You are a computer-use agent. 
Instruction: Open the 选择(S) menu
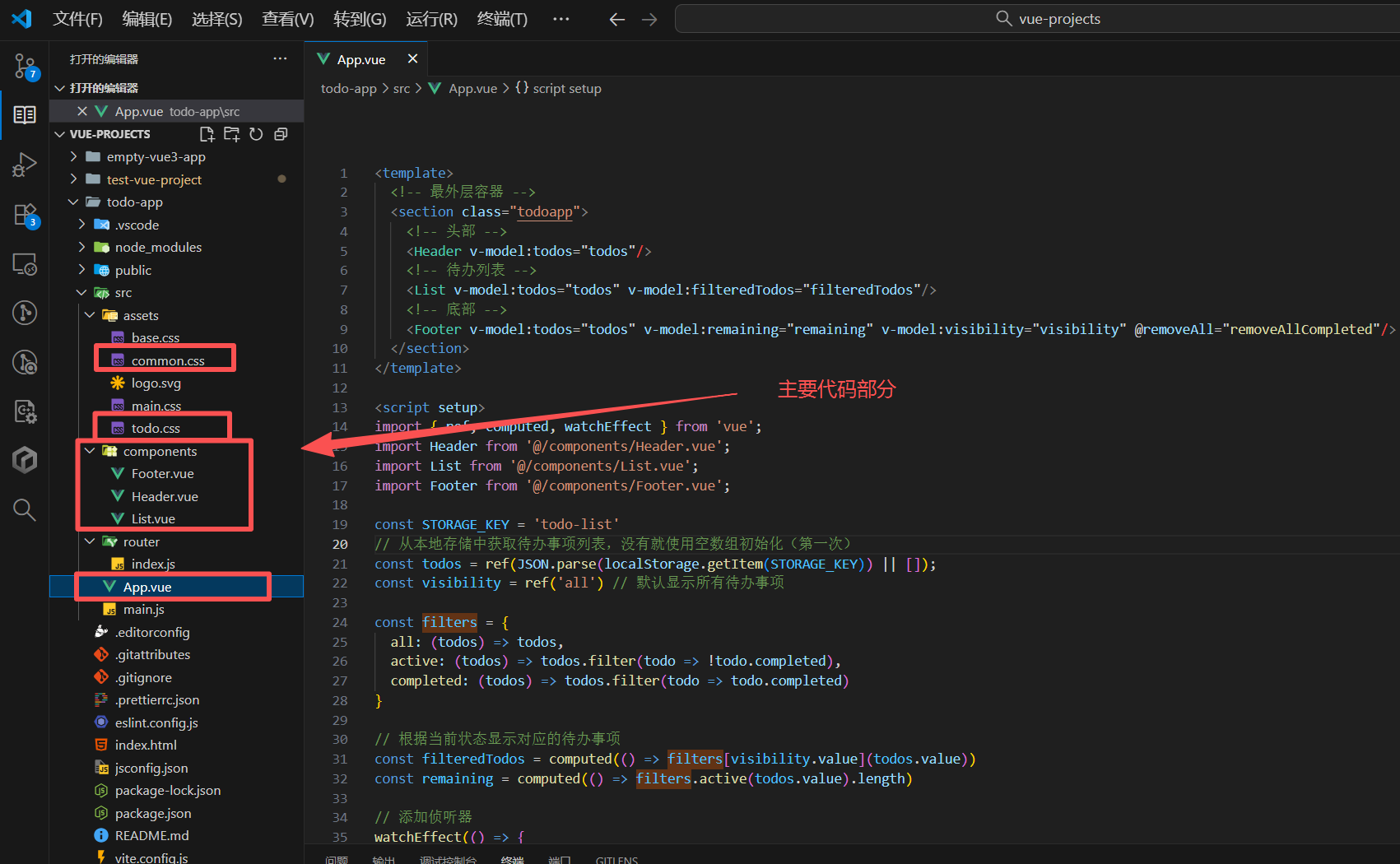pos(217,19)
